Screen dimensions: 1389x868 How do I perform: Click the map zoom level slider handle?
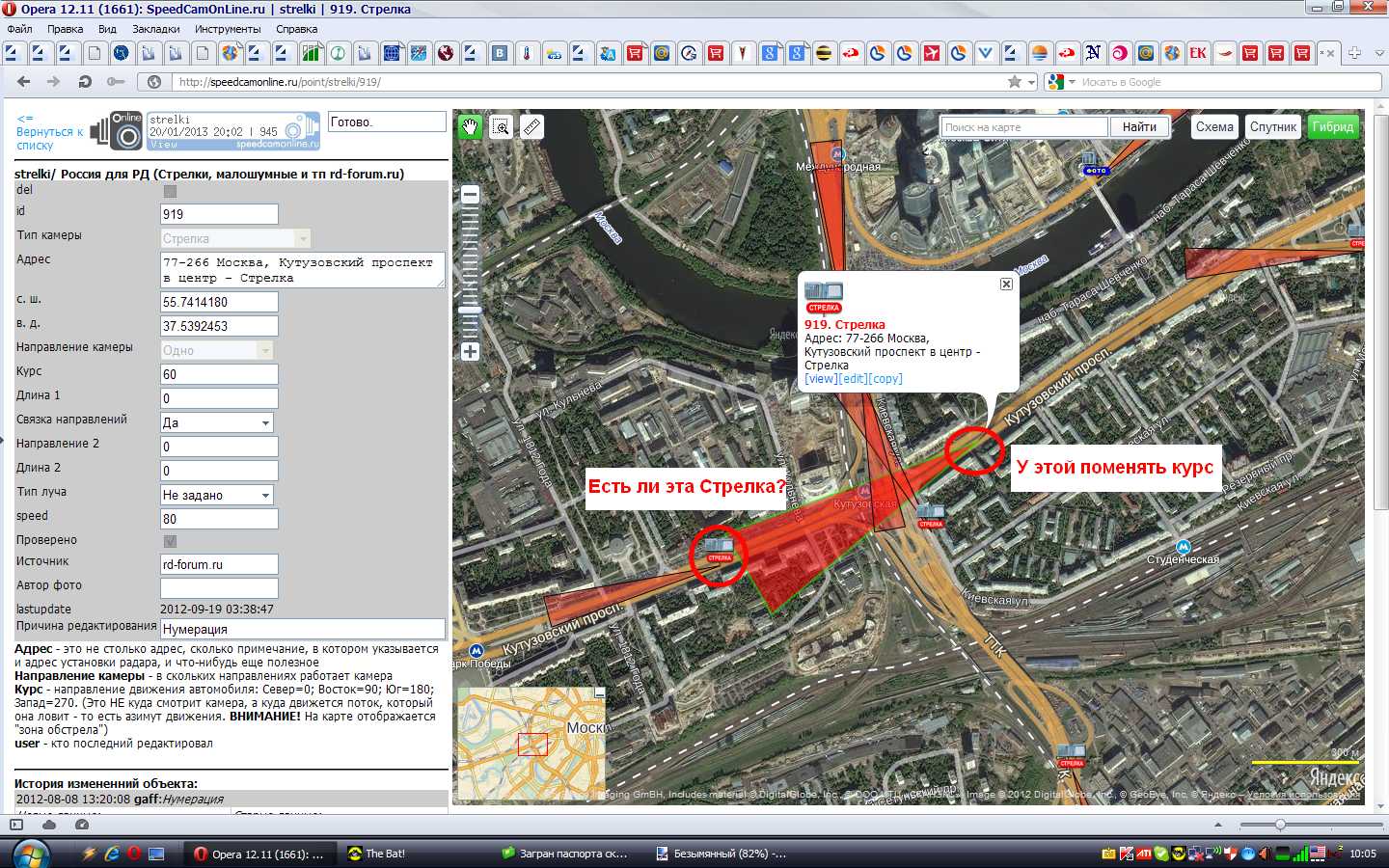click(x=470, y=310)
